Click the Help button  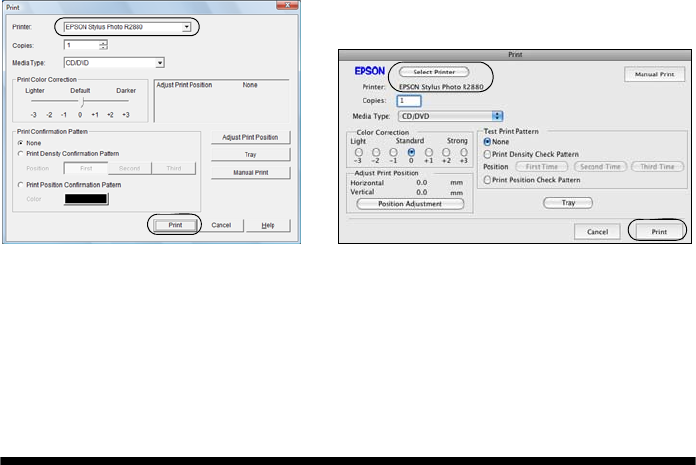[268, 225]
